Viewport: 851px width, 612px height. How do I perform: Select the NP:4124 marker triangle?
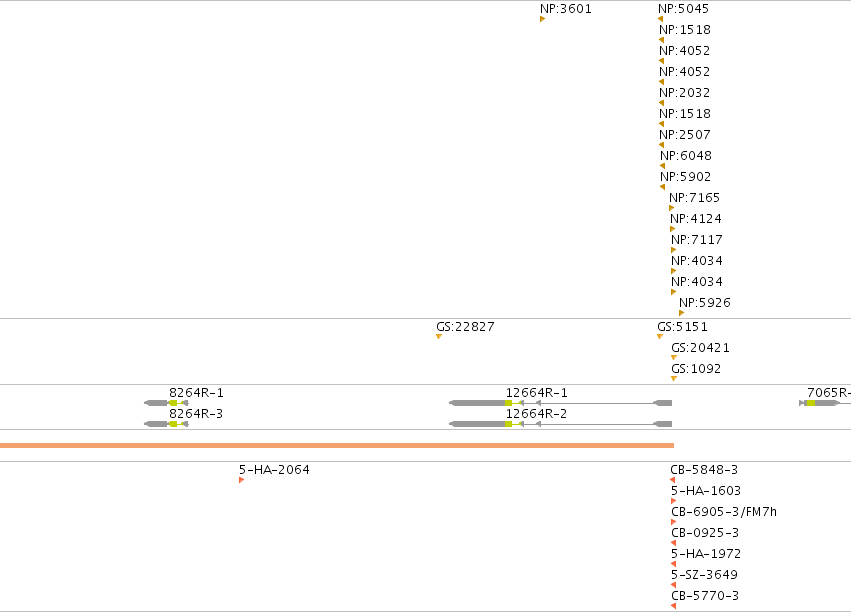672,229
